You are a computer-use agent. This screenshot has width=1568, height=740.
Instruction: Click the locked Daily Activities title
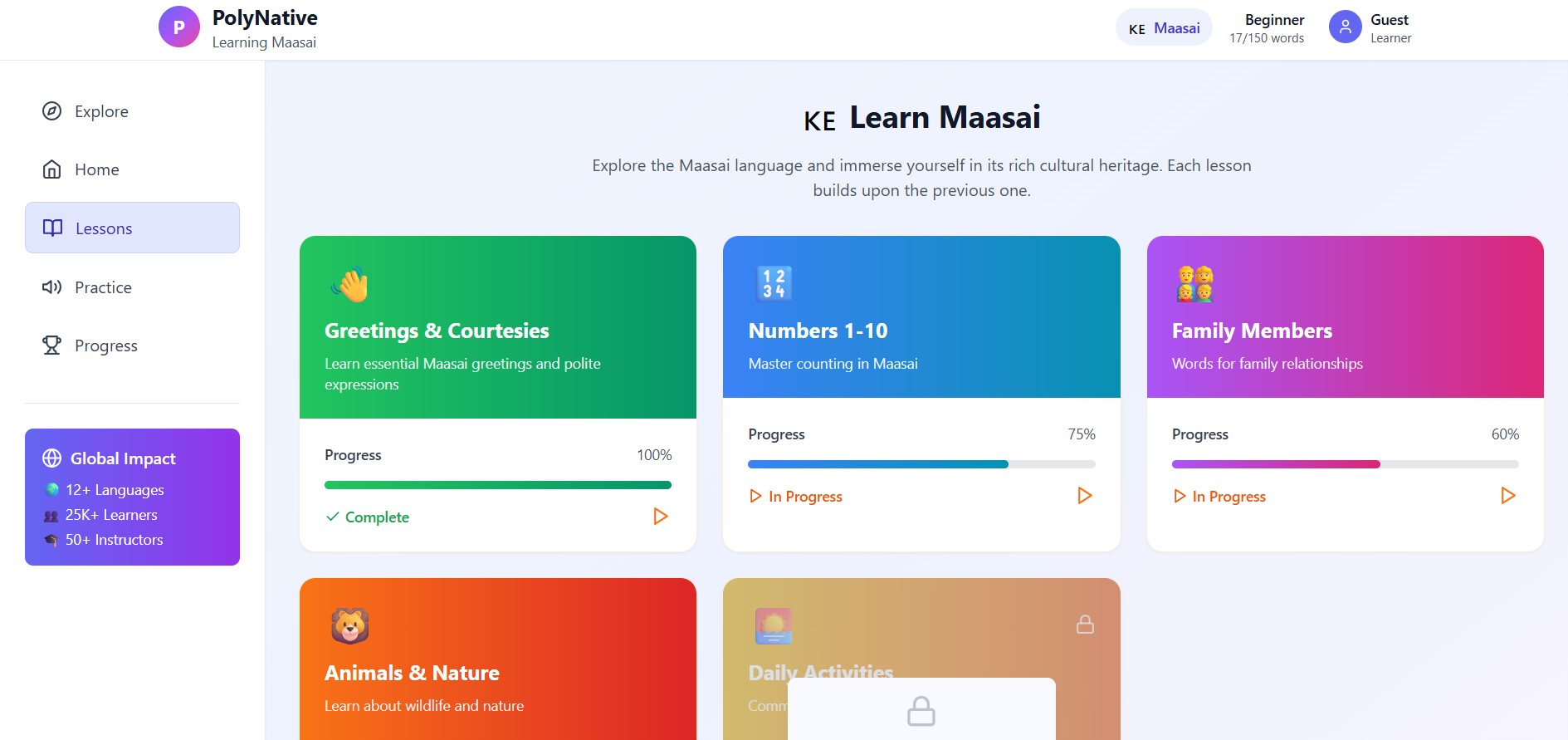(821, 672)
